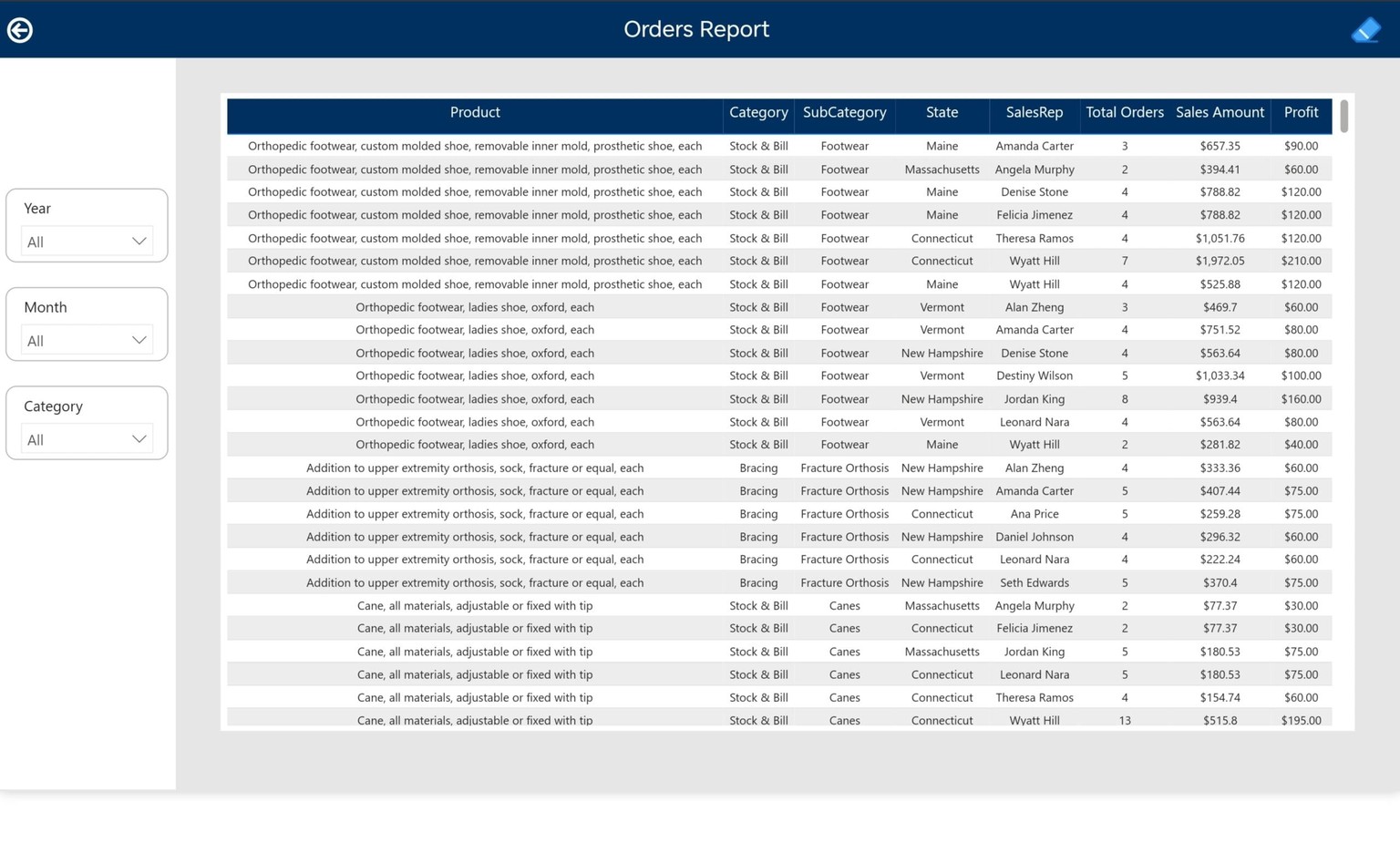Select the Daniel Johnson sales rep cell

pos(1035,537)
